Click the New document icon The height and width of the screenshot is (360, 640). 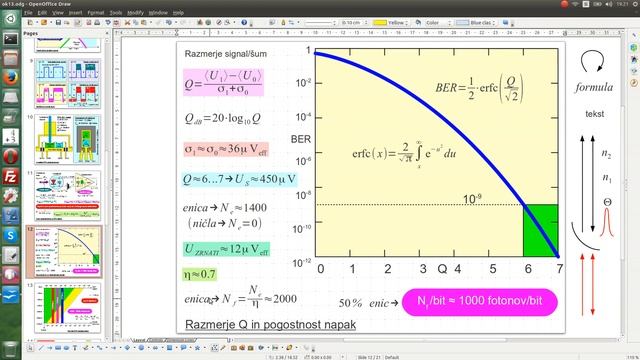[x=30, y=22]
